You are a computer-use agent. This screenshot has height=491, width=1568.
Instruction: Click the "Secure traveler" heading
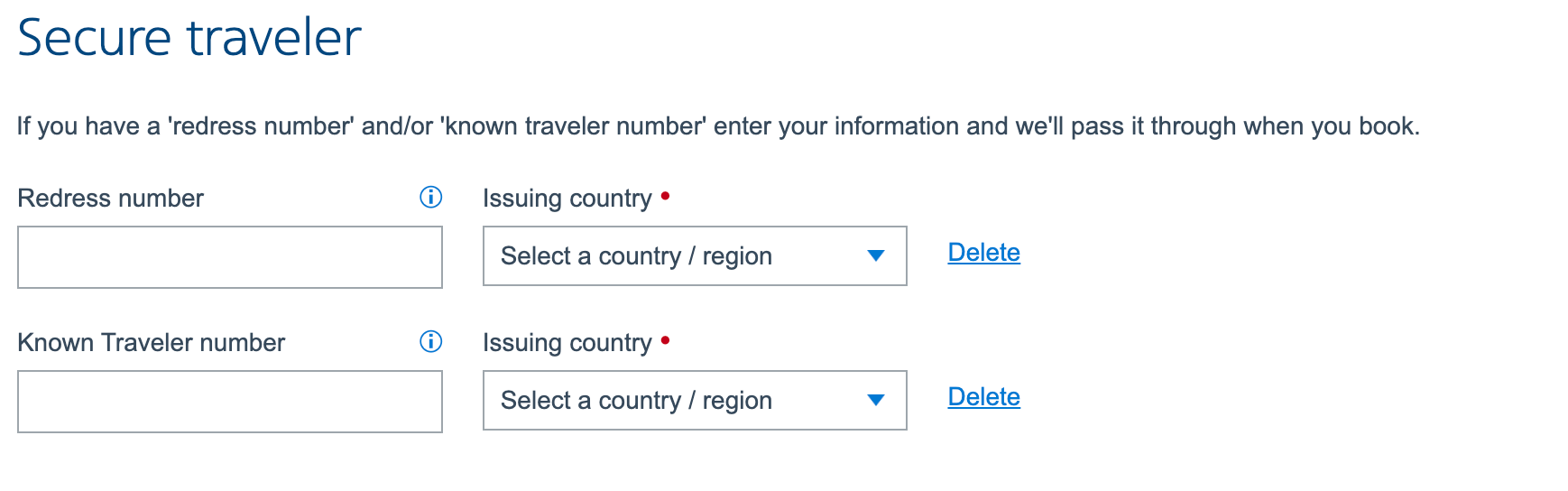pos(189,38)
